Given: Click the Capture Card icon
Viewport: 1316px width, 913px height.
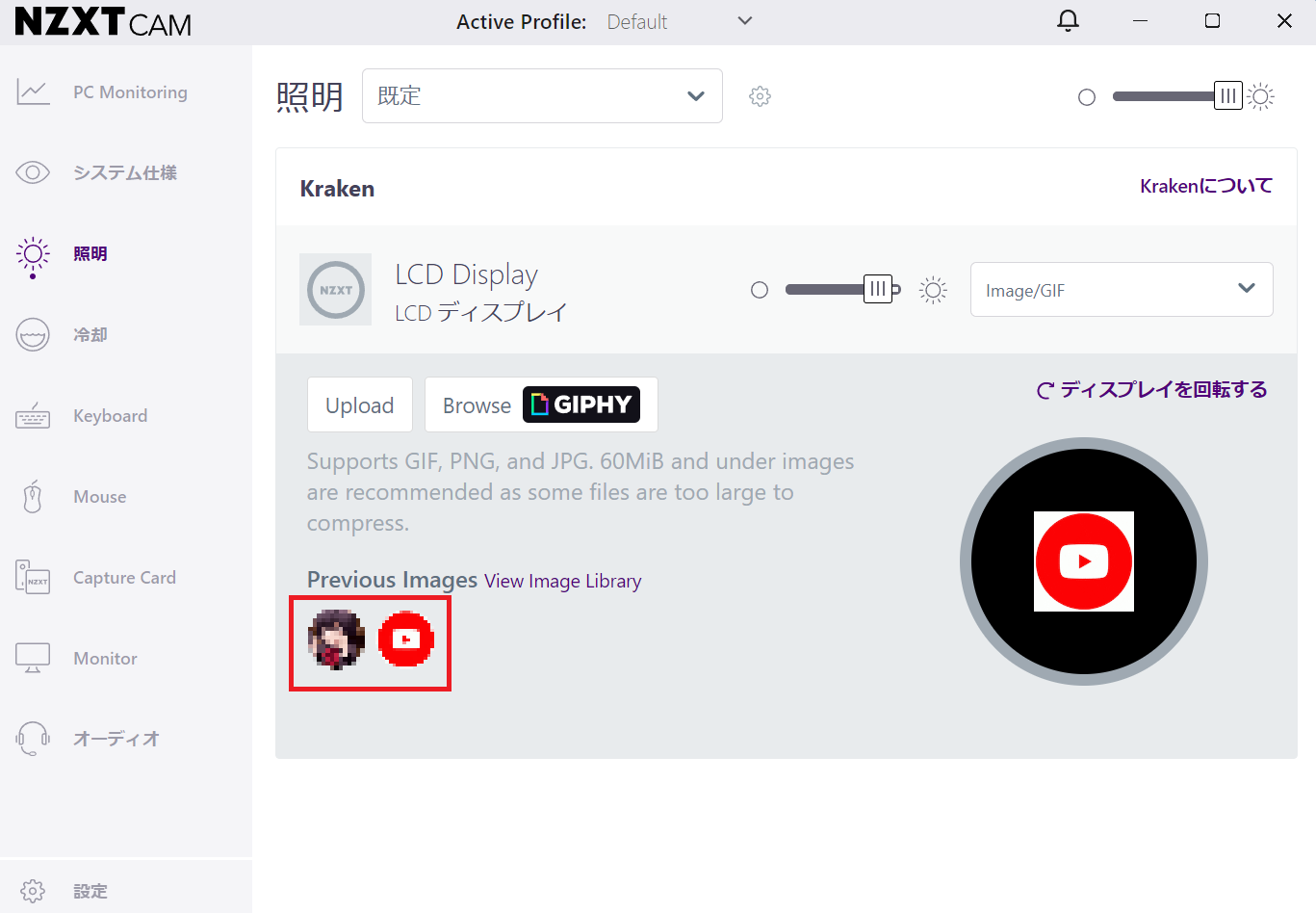Looking at the screenshot, I should (x=33, y=577).
